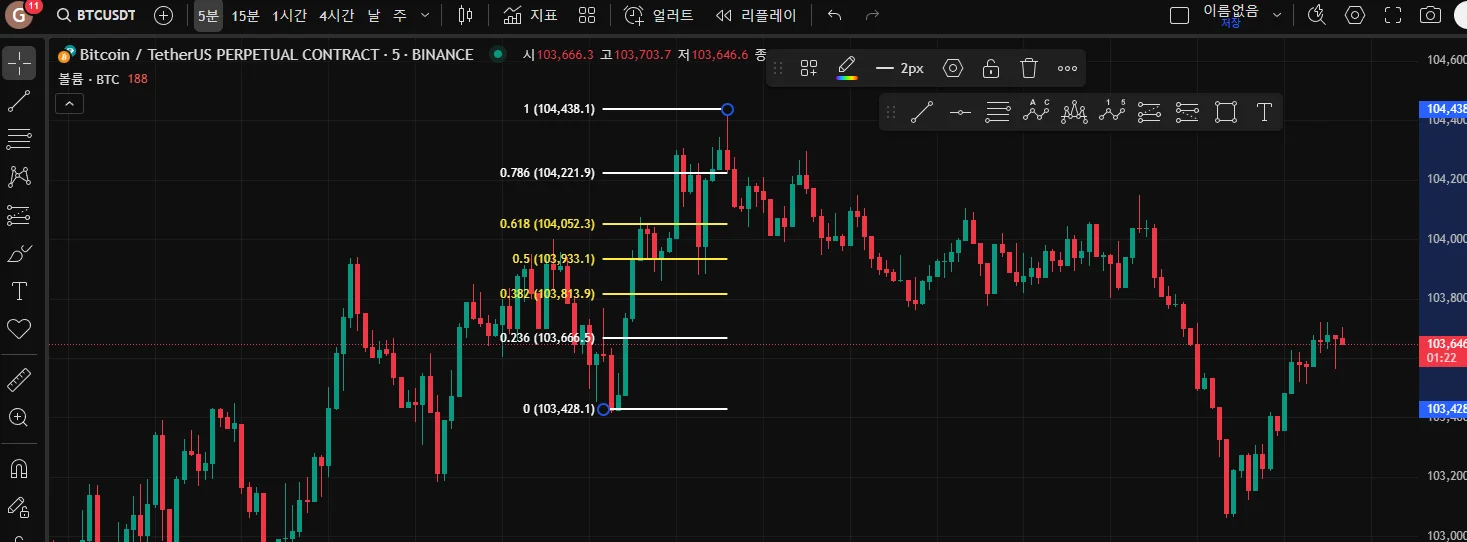The width and height of the screenshot is (1467, 542).
Task: Toggle magnet mode
Action: pyautogui.click(x=19, y=469)
